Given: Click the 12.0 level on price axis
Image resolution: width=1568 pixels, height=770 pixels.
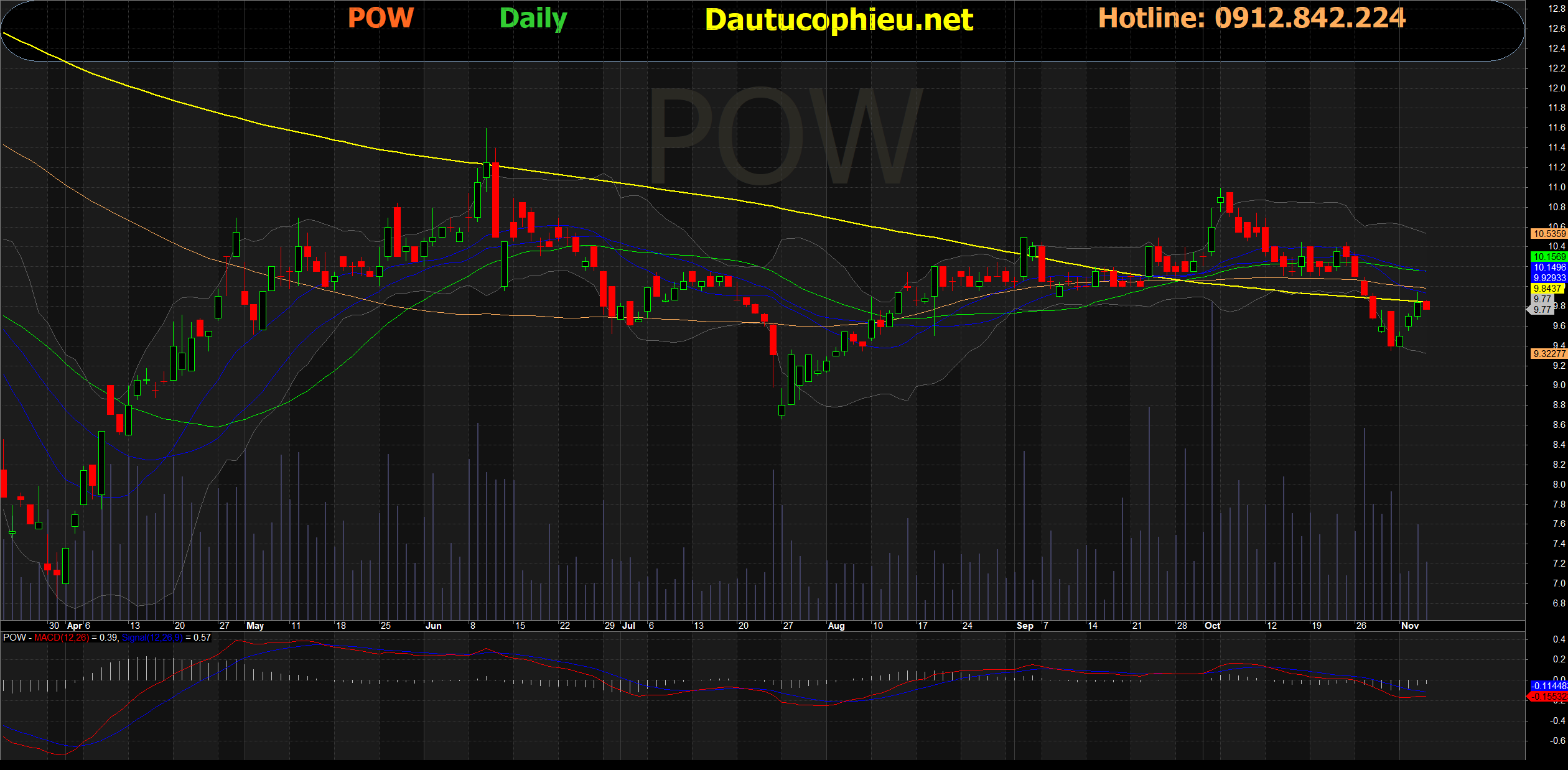Looking at the screenshot, I should (1556, 88).
